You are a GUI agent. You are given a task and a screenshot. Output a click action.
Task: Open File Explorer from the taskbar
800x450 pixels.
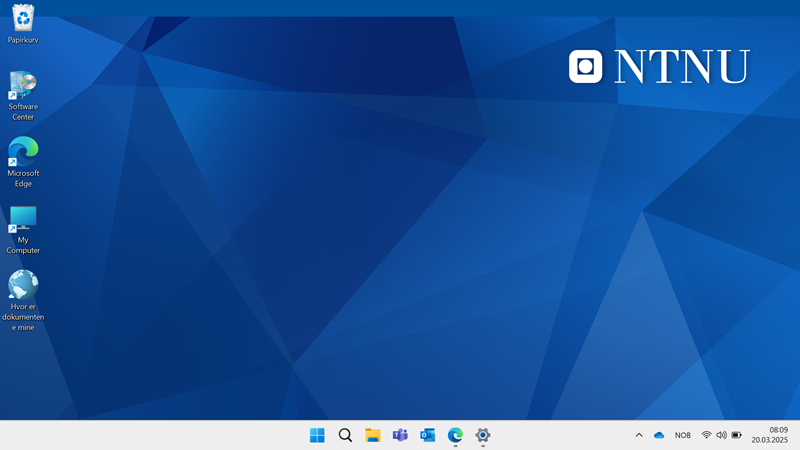[x=373, y=435]
